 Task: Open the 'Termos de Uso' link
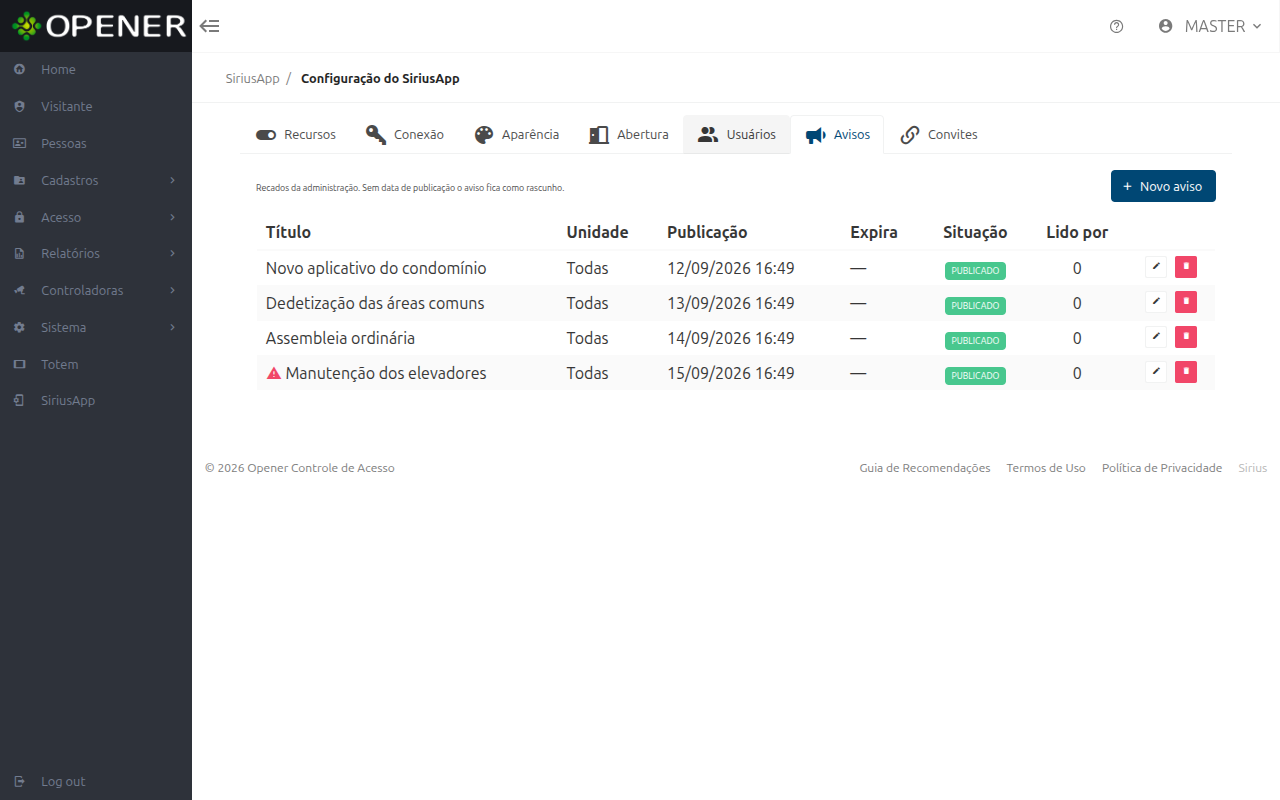pos(1046,468)
